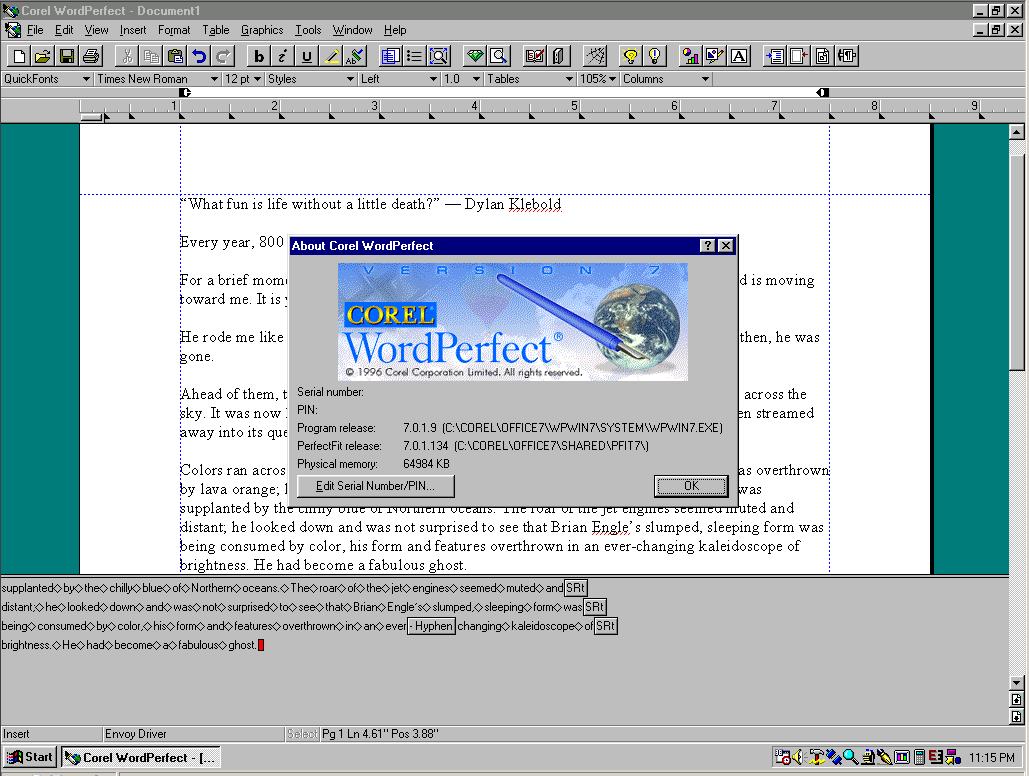Click Envoy Driver printer status field
The height and width of the screenshot is (776, 1029).
coord(194,734)
